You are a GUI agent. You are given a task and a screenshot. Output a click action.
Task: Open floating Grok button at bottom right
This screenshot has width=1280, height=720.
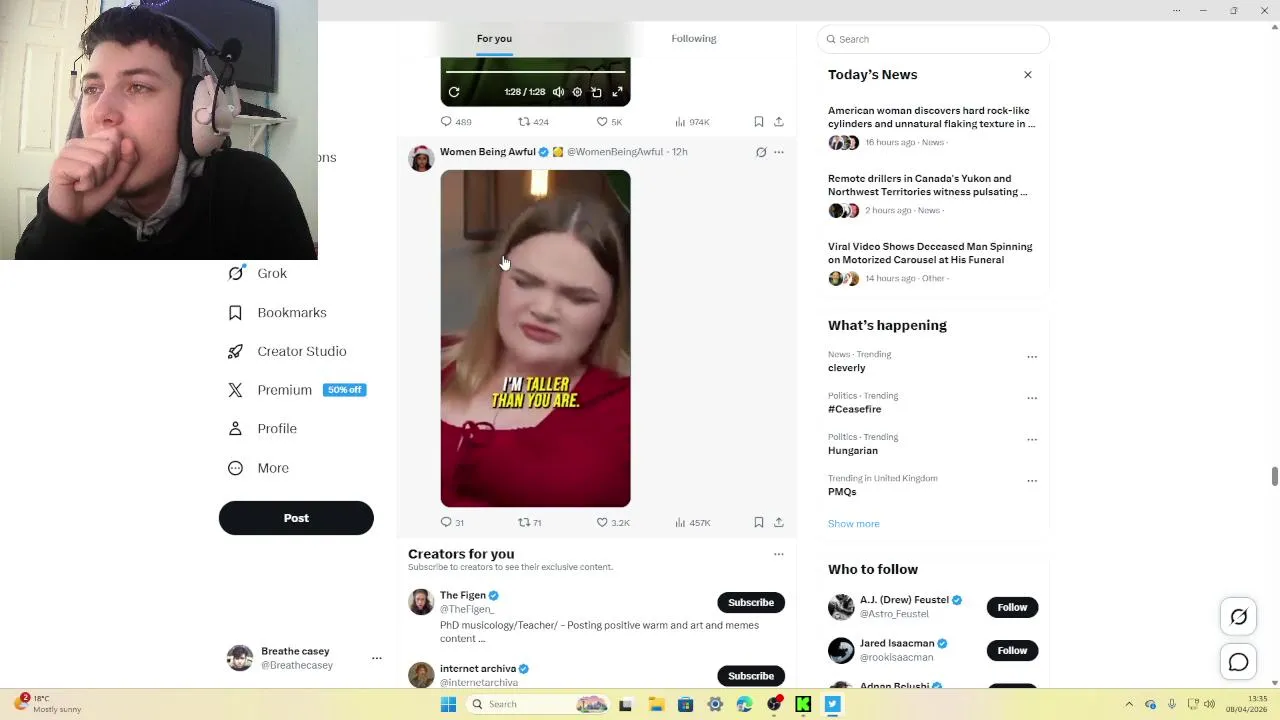(1239, 617)
